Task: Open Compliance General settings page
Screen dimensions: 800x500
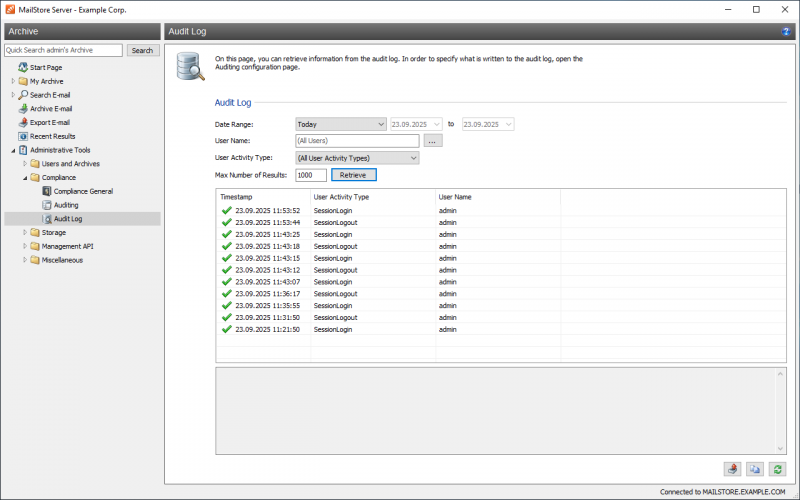Action: click(x=83, y=191)
